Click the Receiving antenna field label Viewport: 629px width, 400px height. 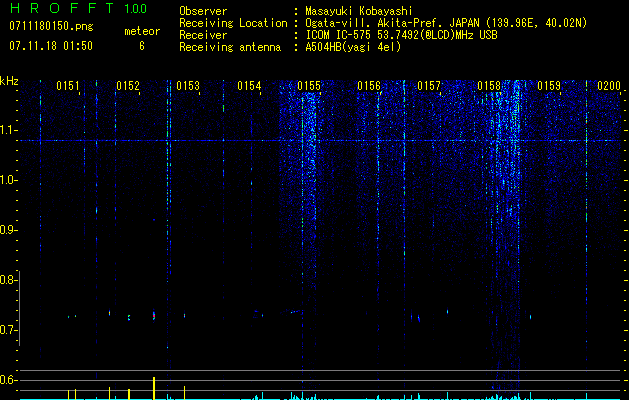tap(230, 47)
